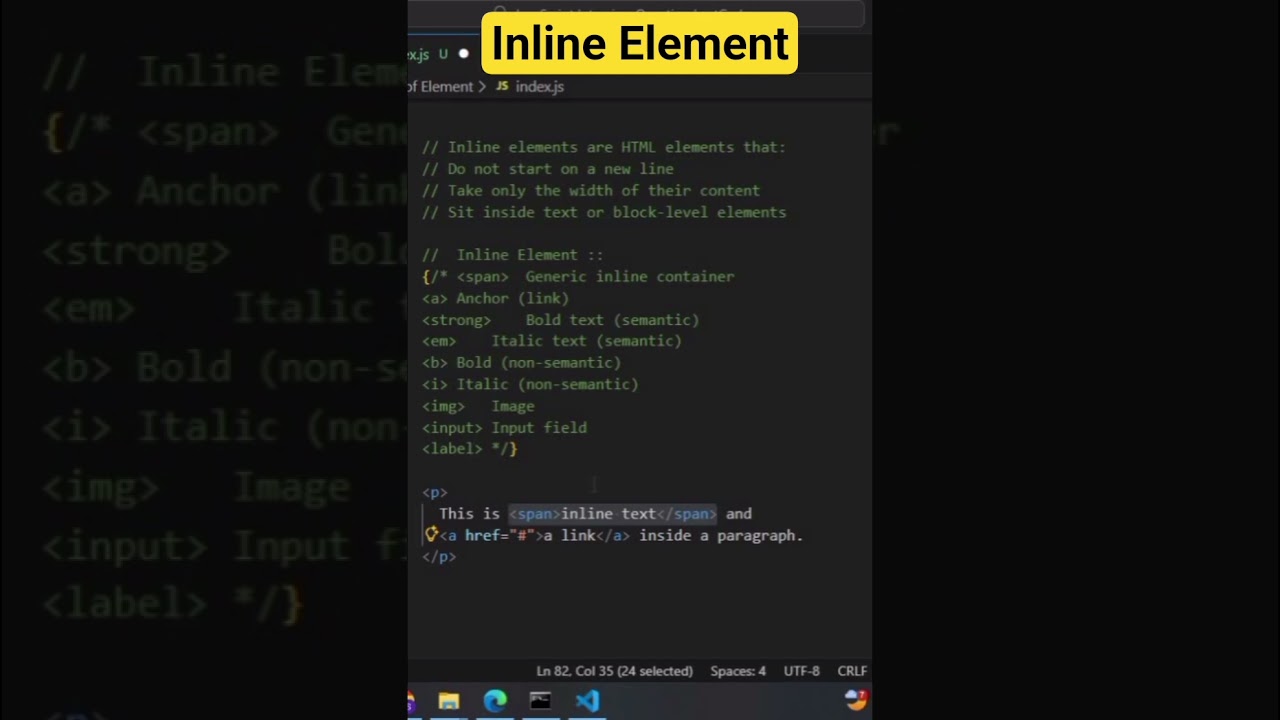
Task: Open the 'of Element' folder breadcrumb
Action: pyautogui.click(x=441, y=87)
